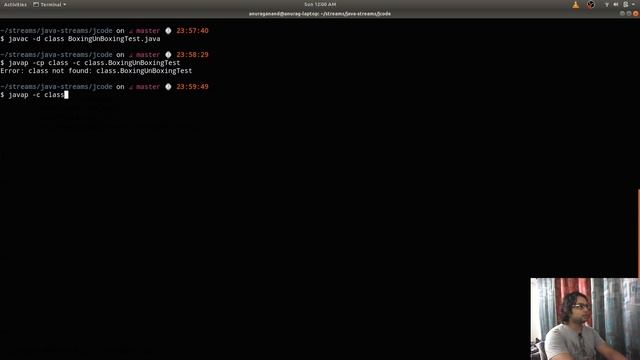Open the Activities overview
This screenshot has width=640, height=360.
[x=15, y=4]
